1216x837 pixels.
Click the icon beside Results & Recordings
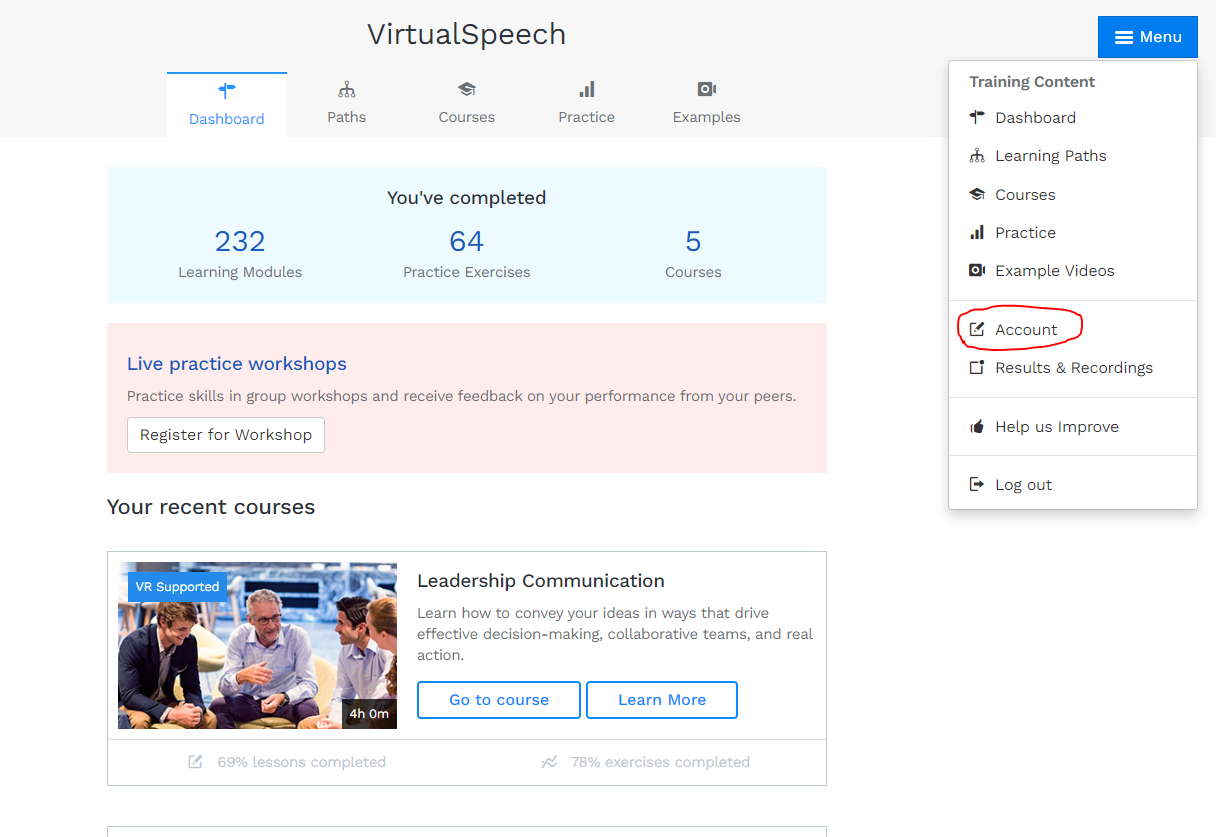click(977, 367)
